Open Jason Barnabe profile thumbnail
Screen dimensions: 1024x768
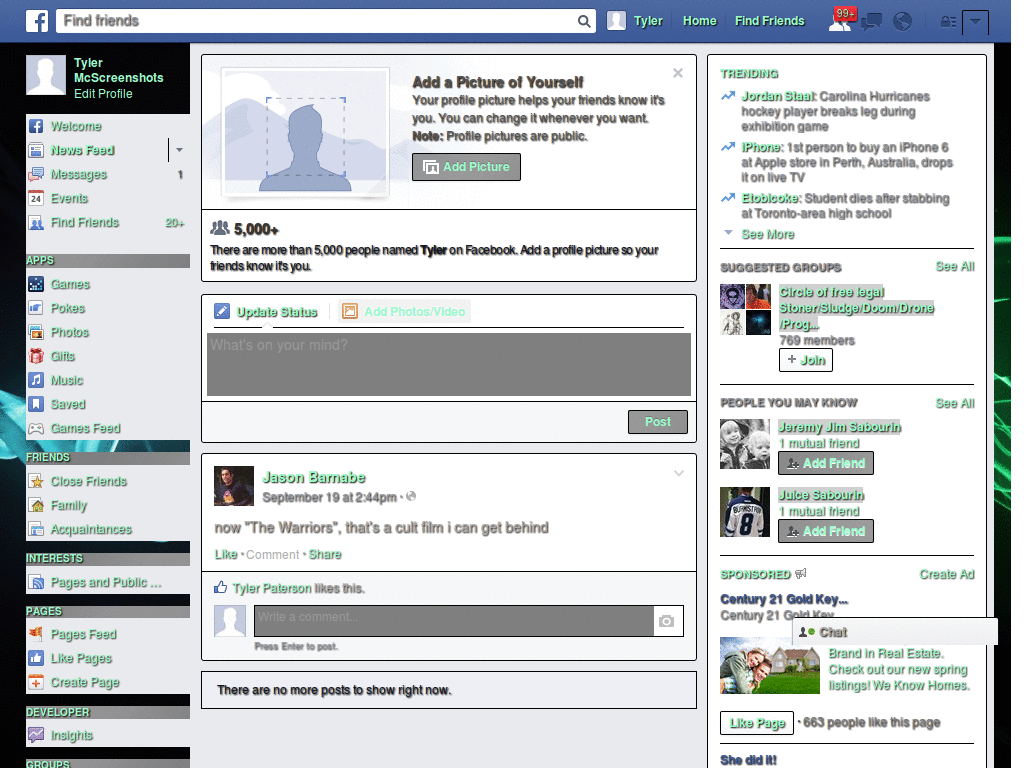pos(234,486)
